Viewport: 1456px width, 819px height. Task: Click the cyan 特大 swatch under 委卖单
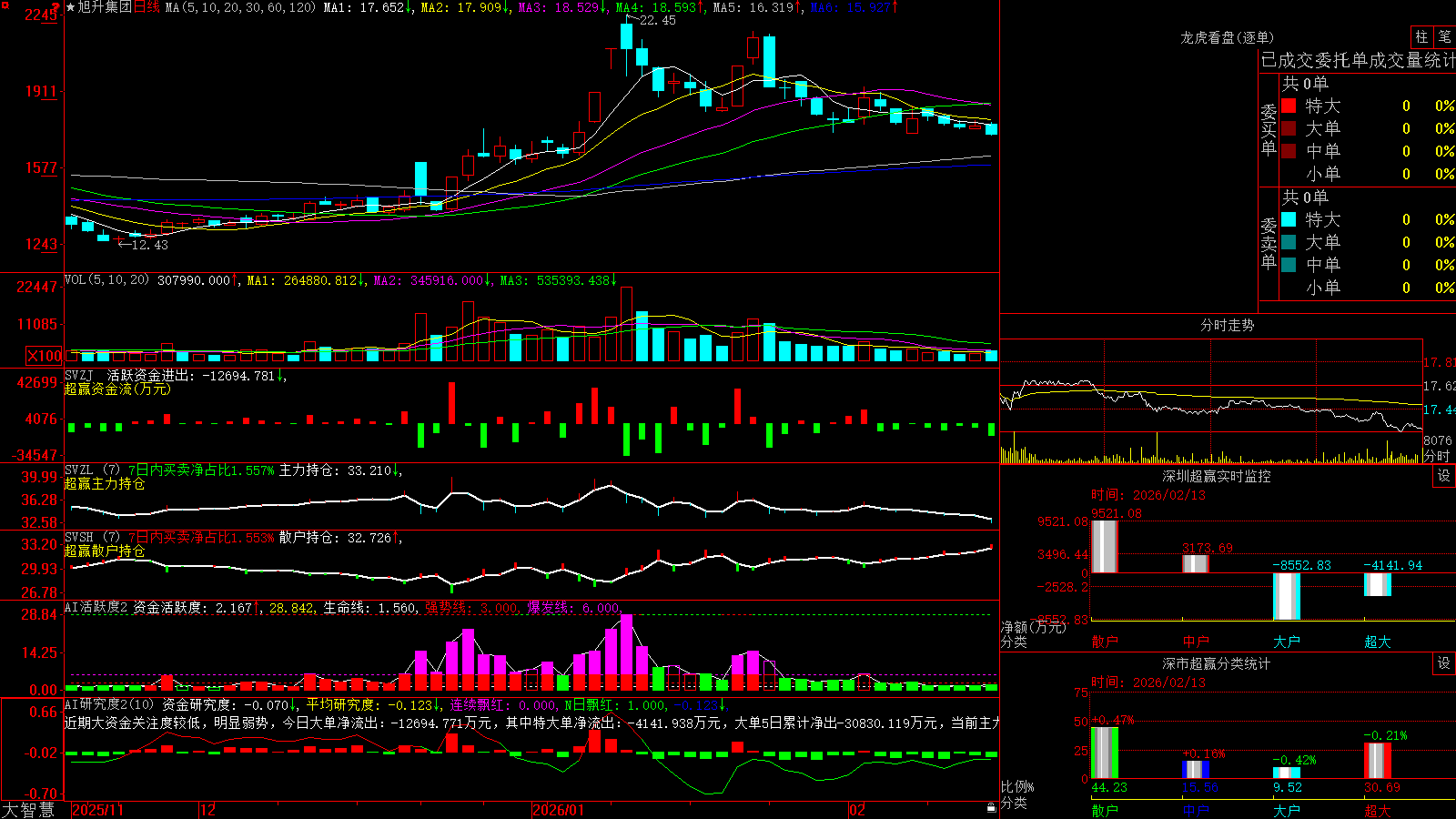tap(1289, 219)
